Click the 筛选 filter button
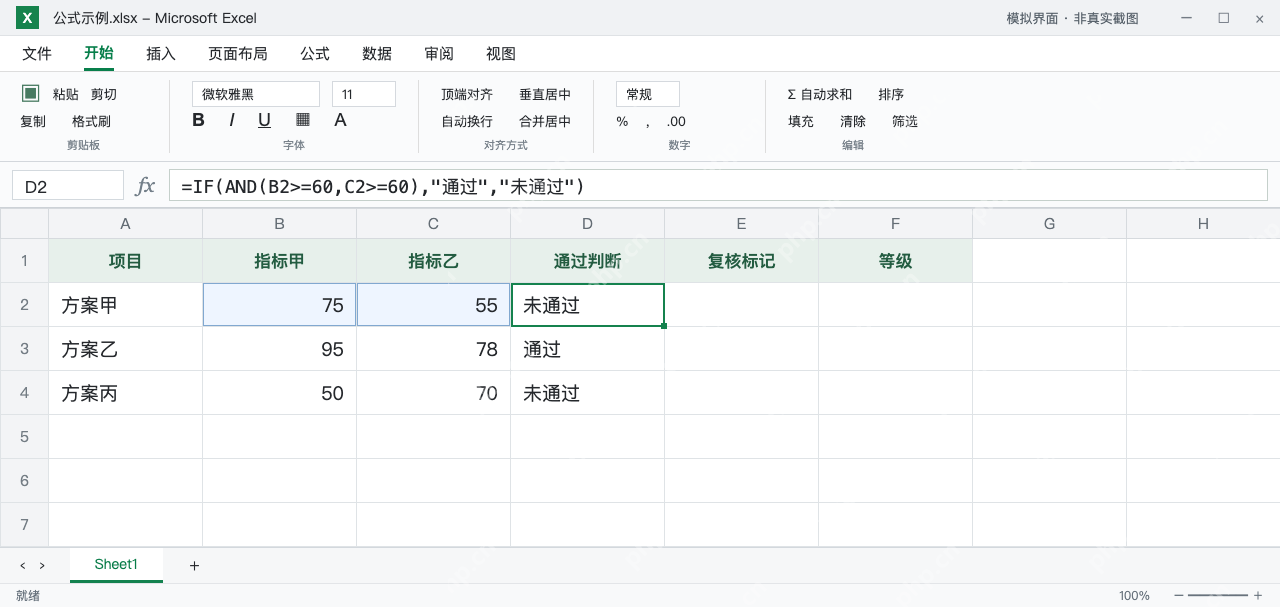 tap(905, 121)
